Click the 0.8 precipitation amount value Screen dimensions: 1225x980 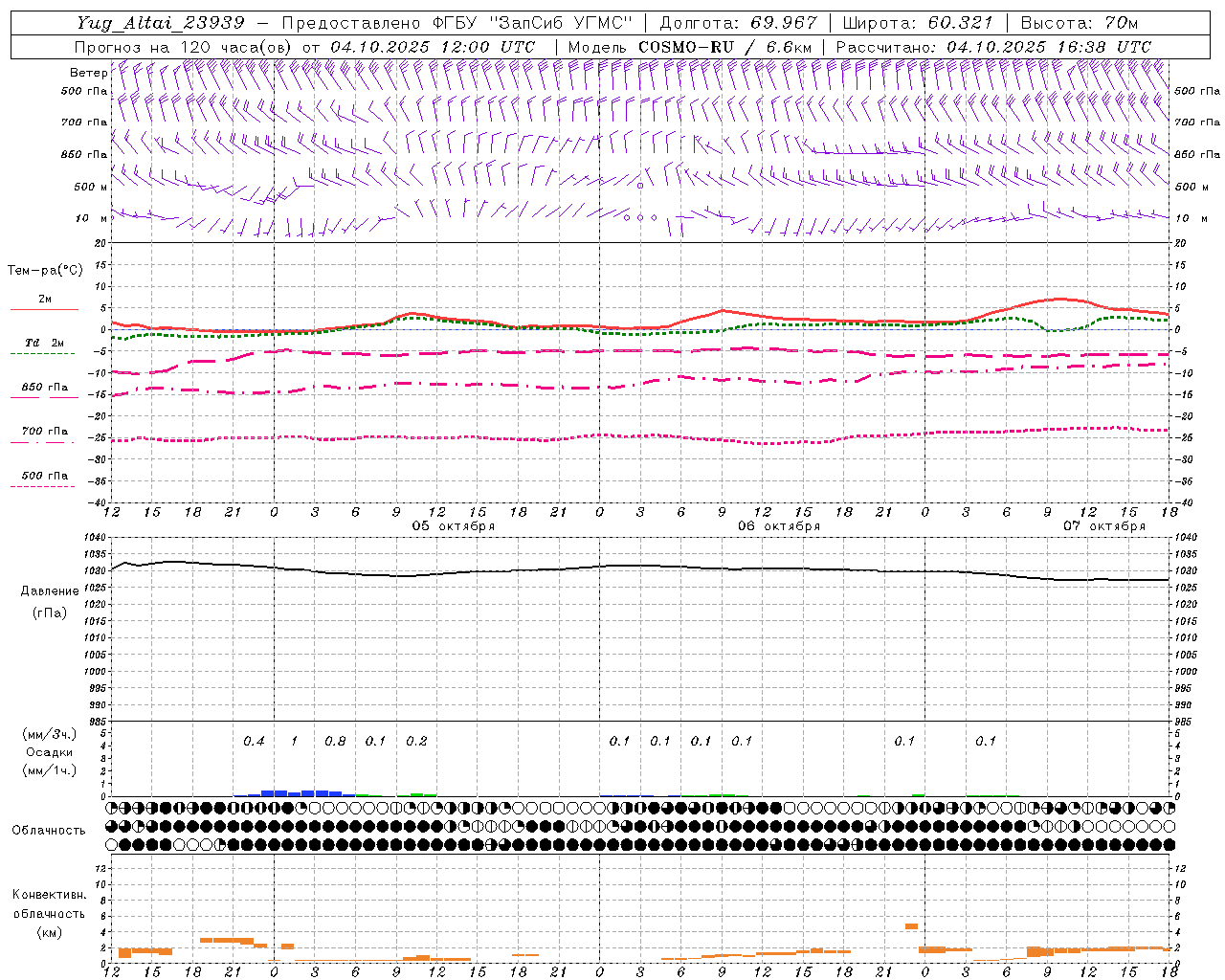[x=335, y=741]
